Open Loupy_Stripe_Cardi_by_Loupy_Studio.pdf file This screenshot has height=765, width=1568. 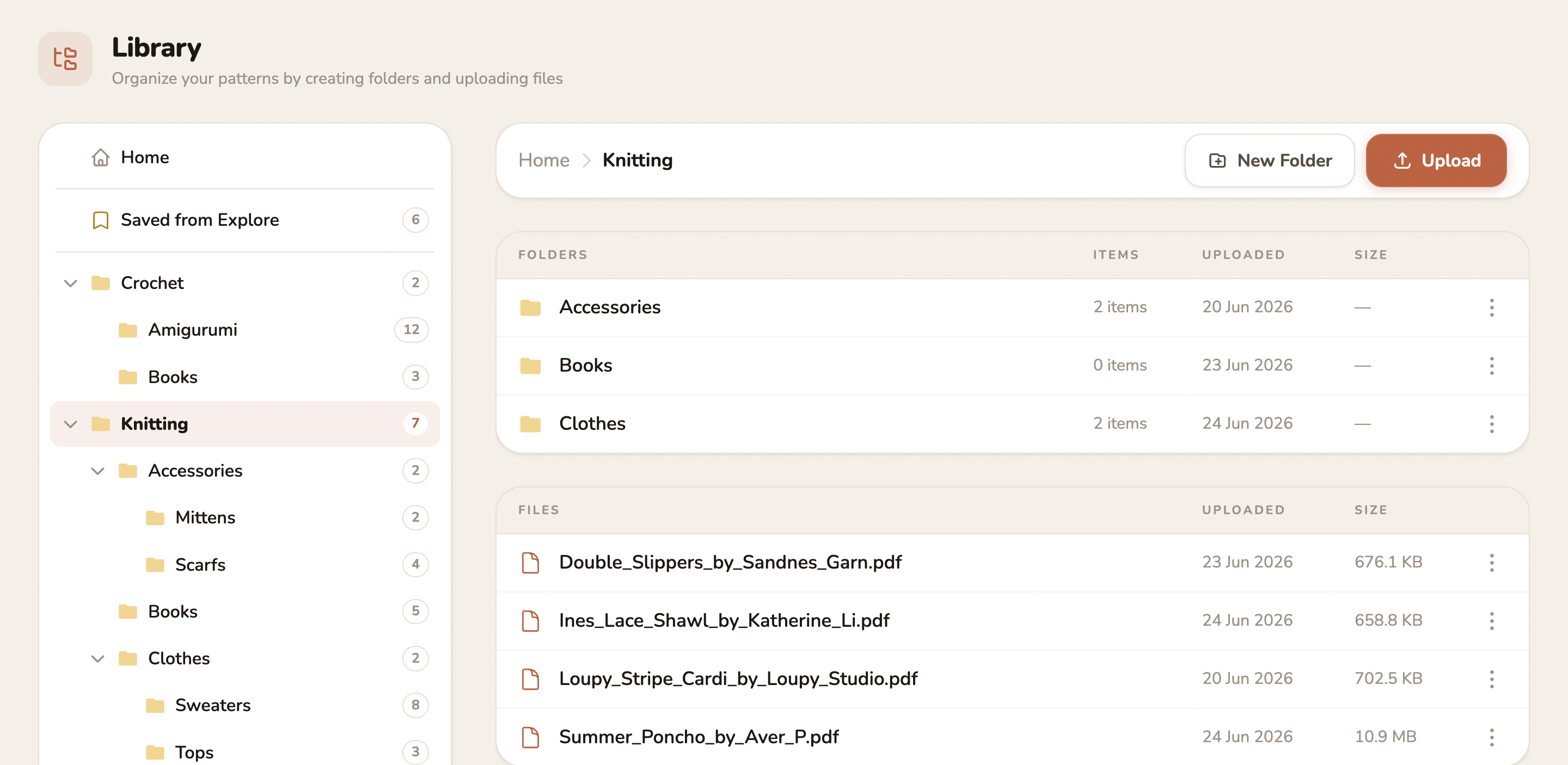point(738,678)
